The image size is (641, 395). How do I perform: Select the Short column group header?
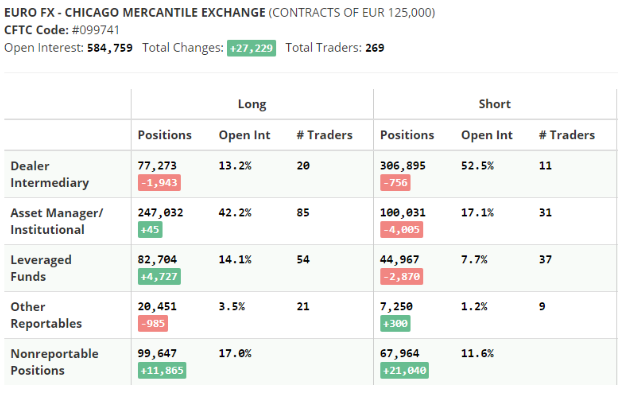point(495,104)
